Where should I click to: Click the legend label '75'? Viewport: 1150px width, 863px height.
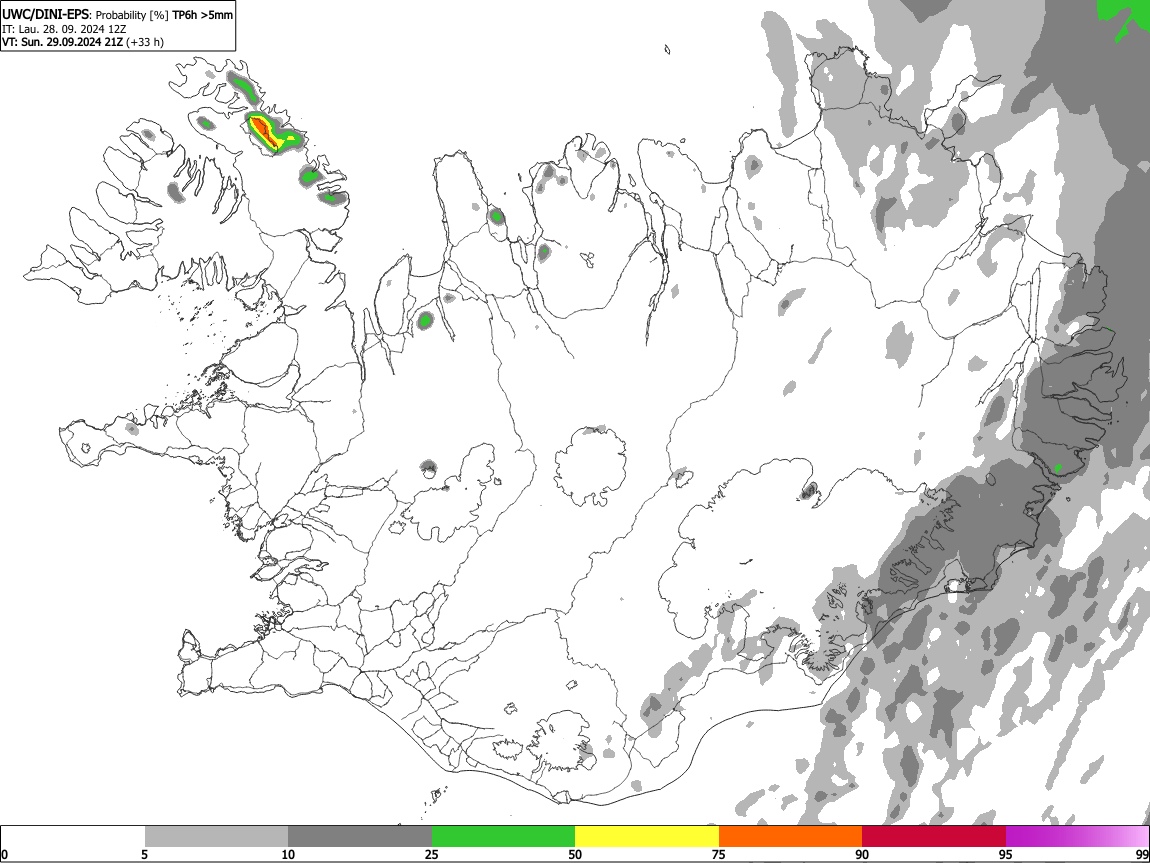719,855
